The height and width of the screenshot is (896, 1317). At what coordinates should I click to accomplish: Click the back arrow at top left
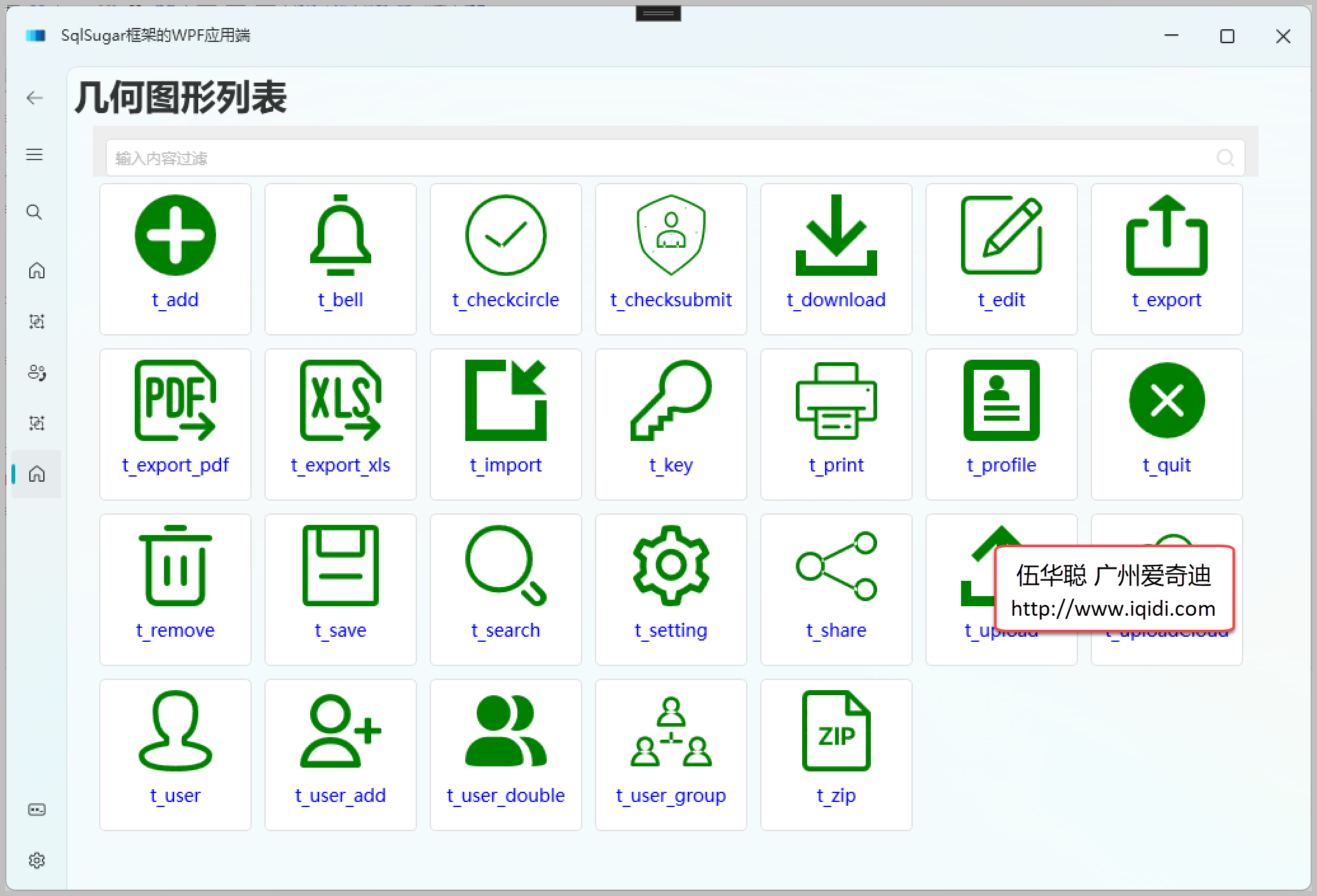tap(34, 98)
